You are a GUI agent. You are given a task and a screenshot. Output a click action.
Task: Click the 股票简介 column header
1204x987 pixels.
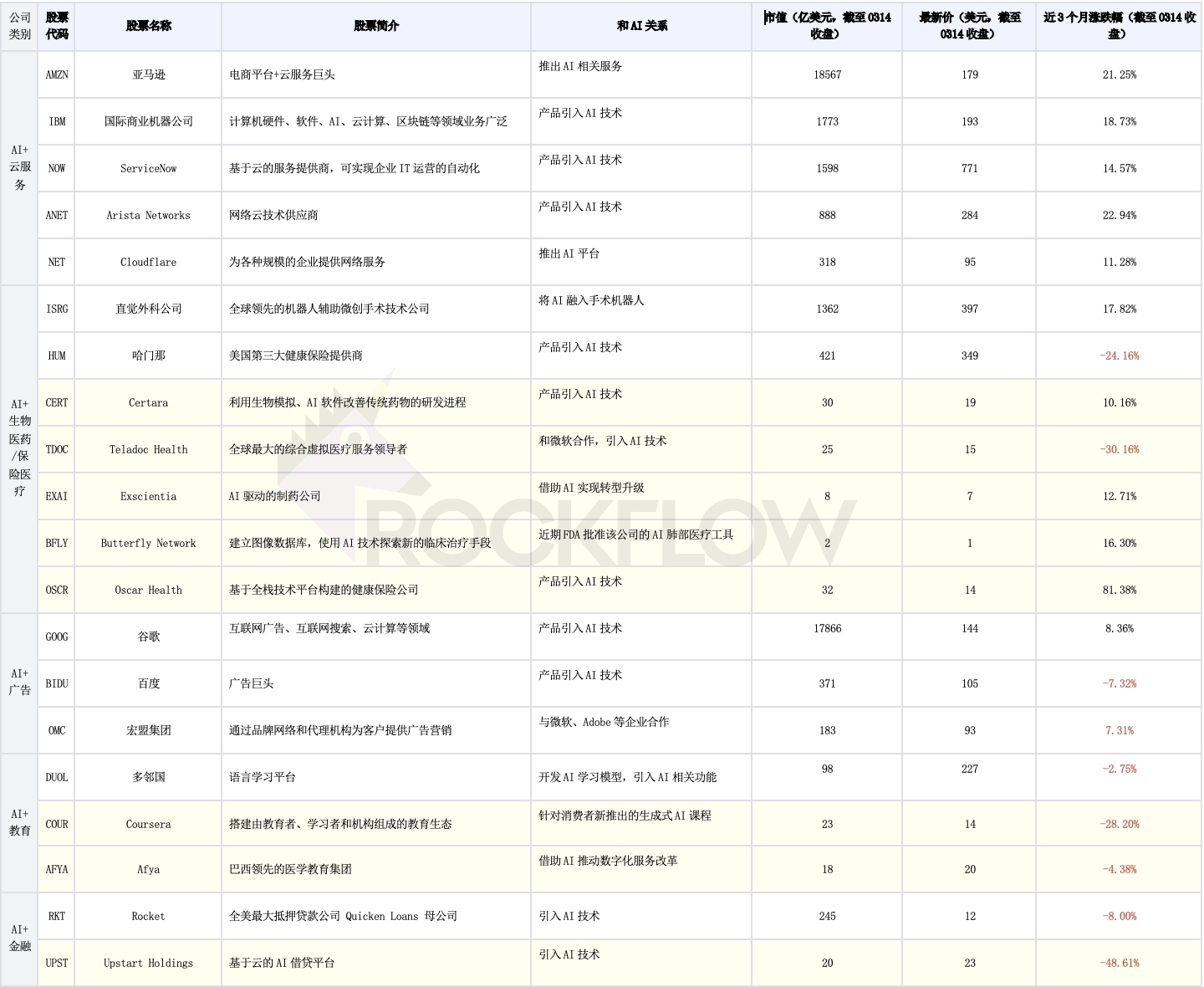click(376, 26)
